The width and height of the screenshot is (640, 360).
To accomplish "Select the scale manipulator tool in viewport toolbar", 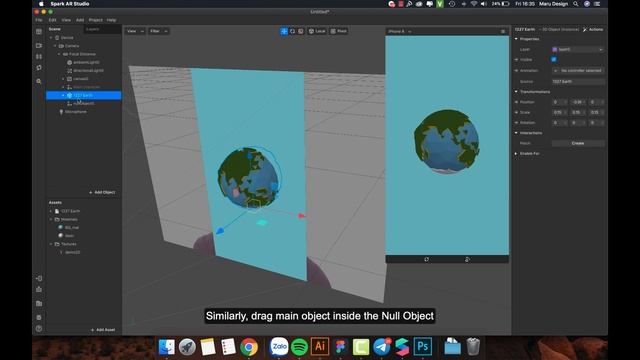I will click(301, 31).
